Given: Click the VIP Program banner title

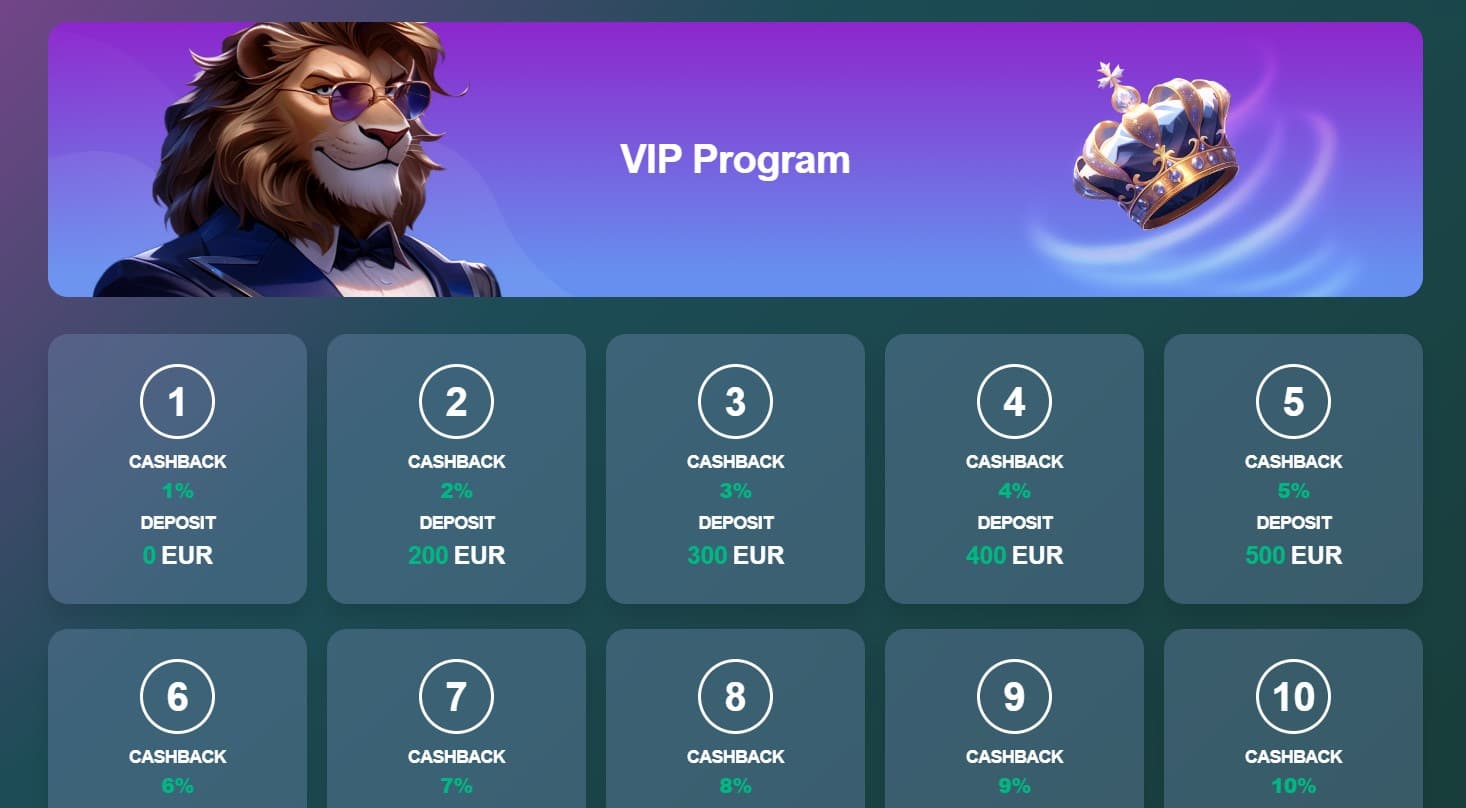Looking at the screenshot, I should tap(735, 159).
